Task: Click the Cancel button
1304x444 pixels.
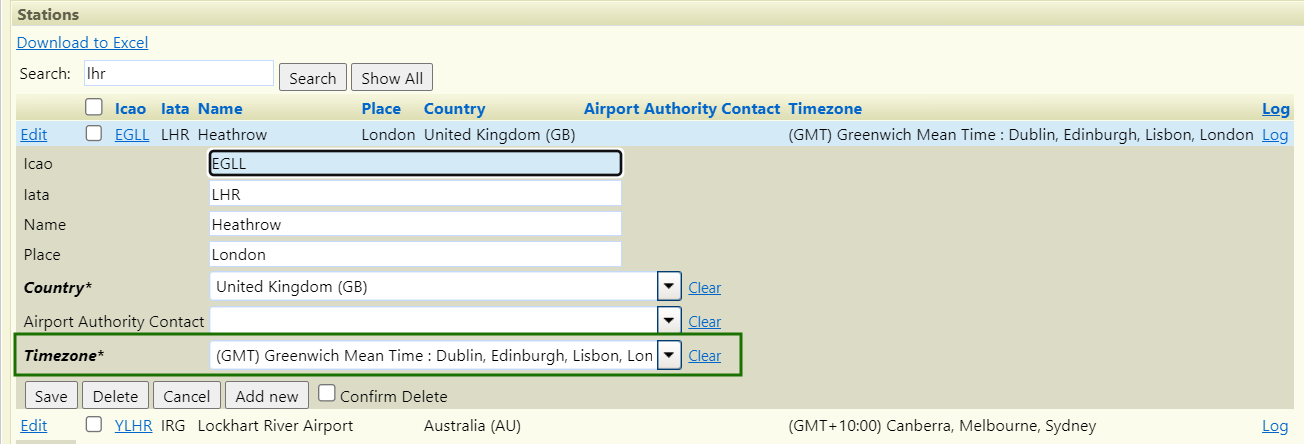Action: pos(187,396)
